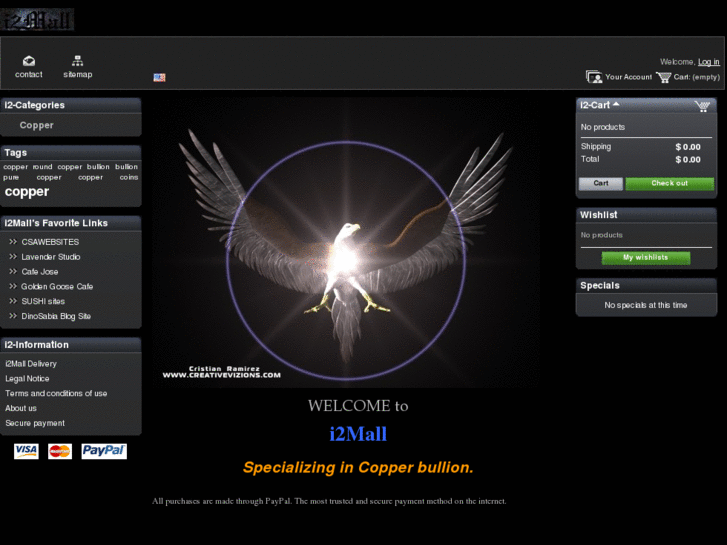This screenshot has height=545, width=727.
Task: Collapse the i2-Cart block arrow
Action: [x=616, y=104]
